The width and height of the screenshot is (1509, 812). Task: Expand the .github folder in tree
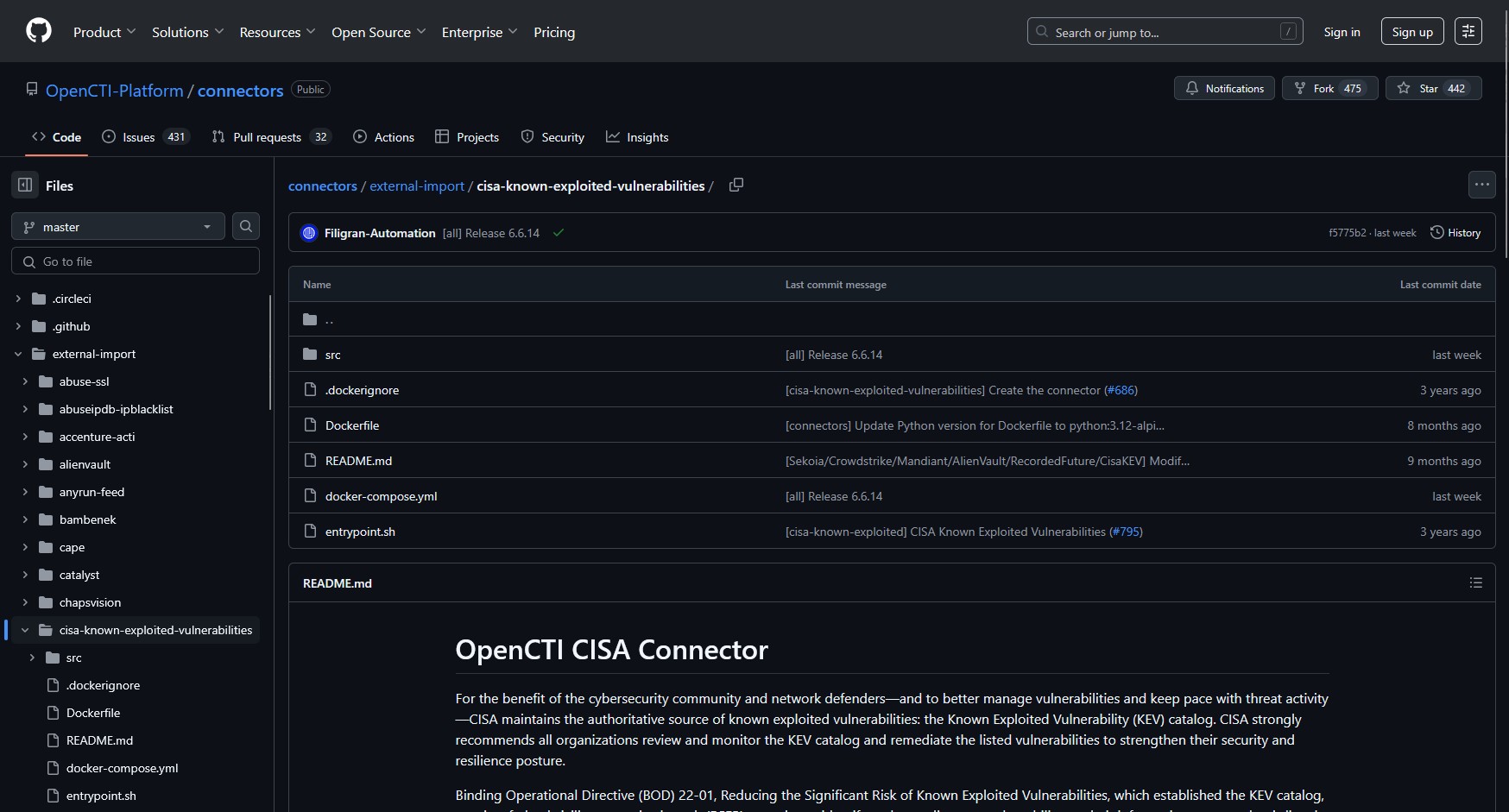18,326
